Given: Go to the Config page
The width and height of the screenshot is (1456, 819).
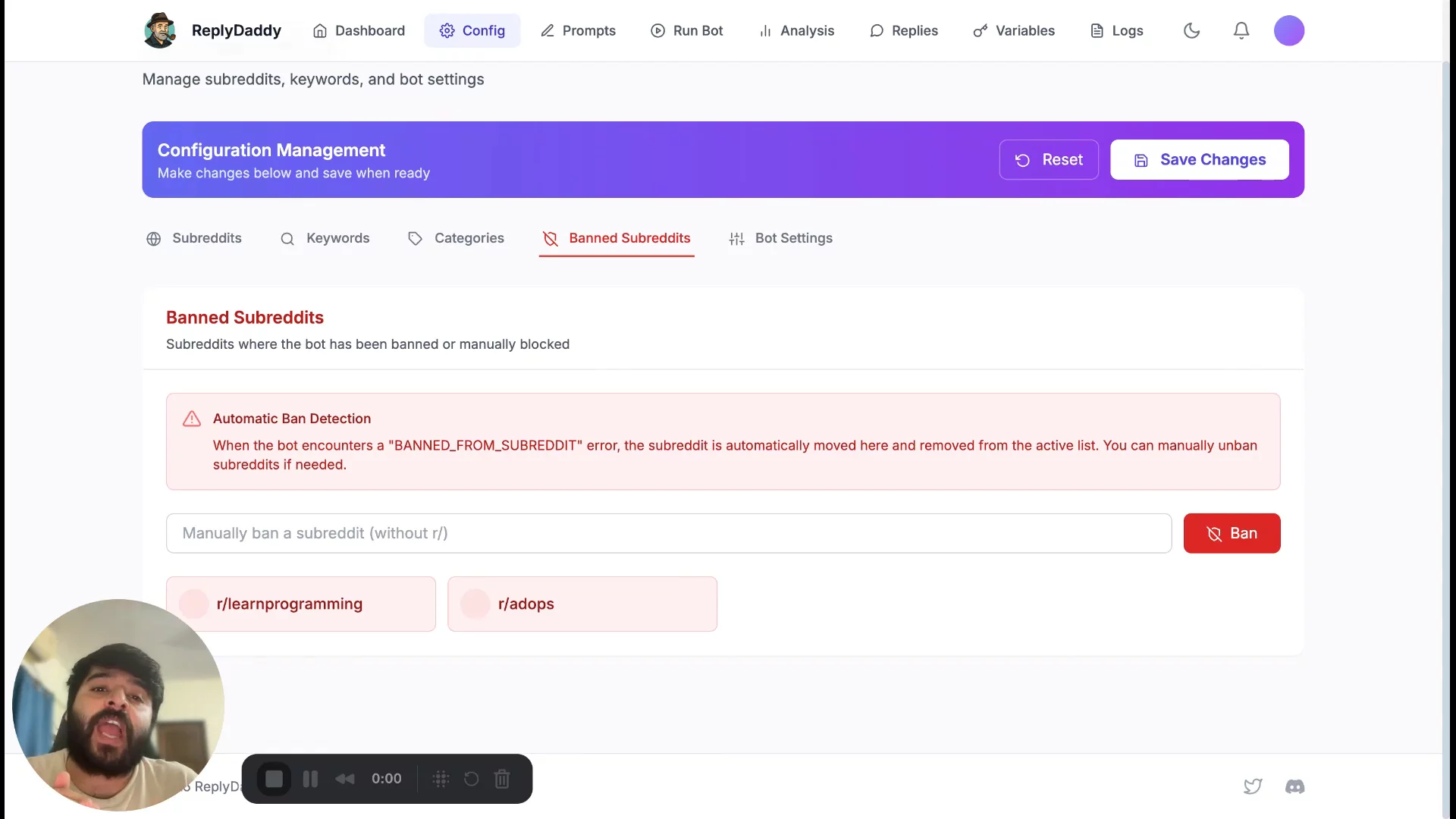Looking at the screenshot, I should [472, 30].
